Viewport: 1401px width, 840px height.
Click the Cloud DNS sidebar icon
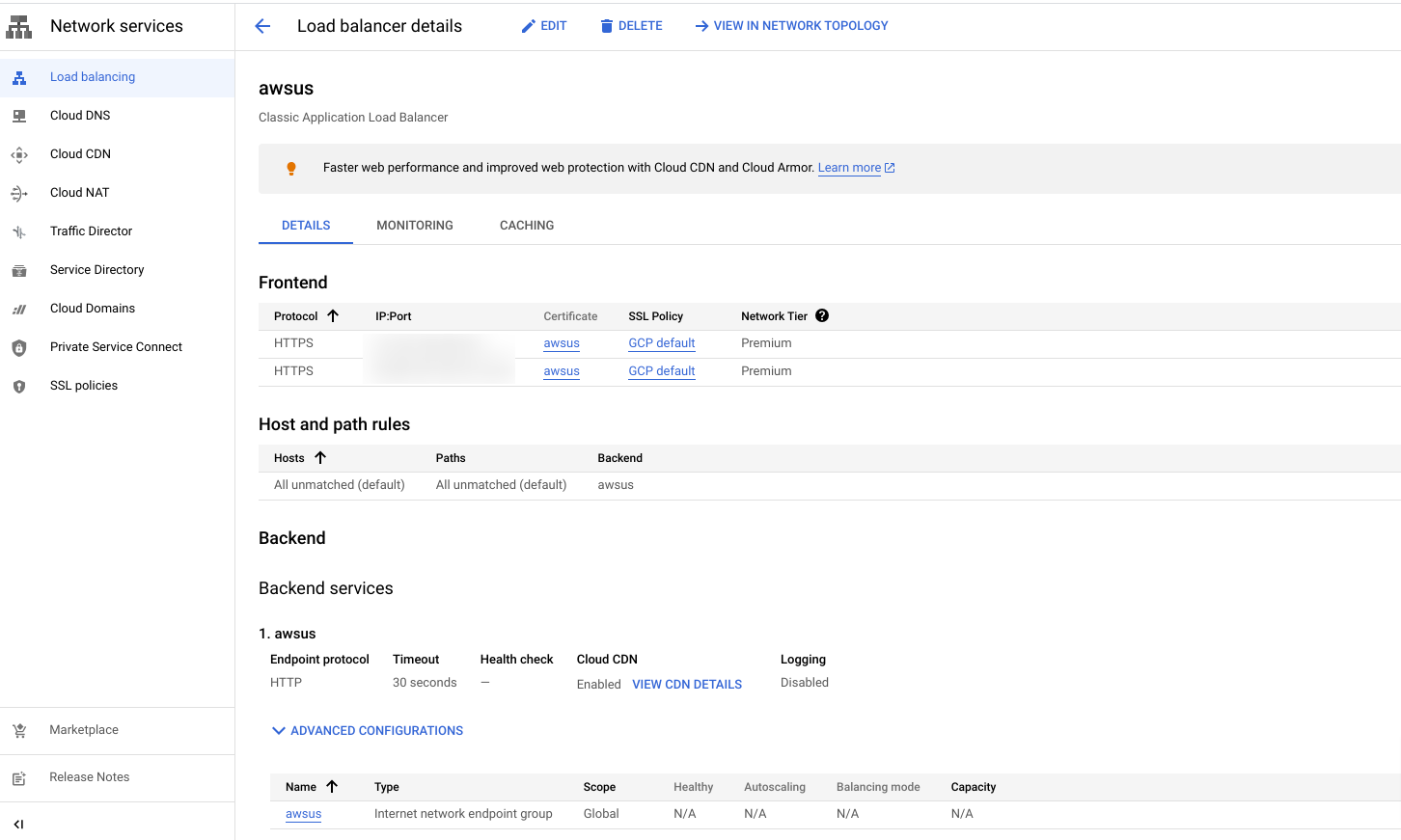click(x=19, y=116)
